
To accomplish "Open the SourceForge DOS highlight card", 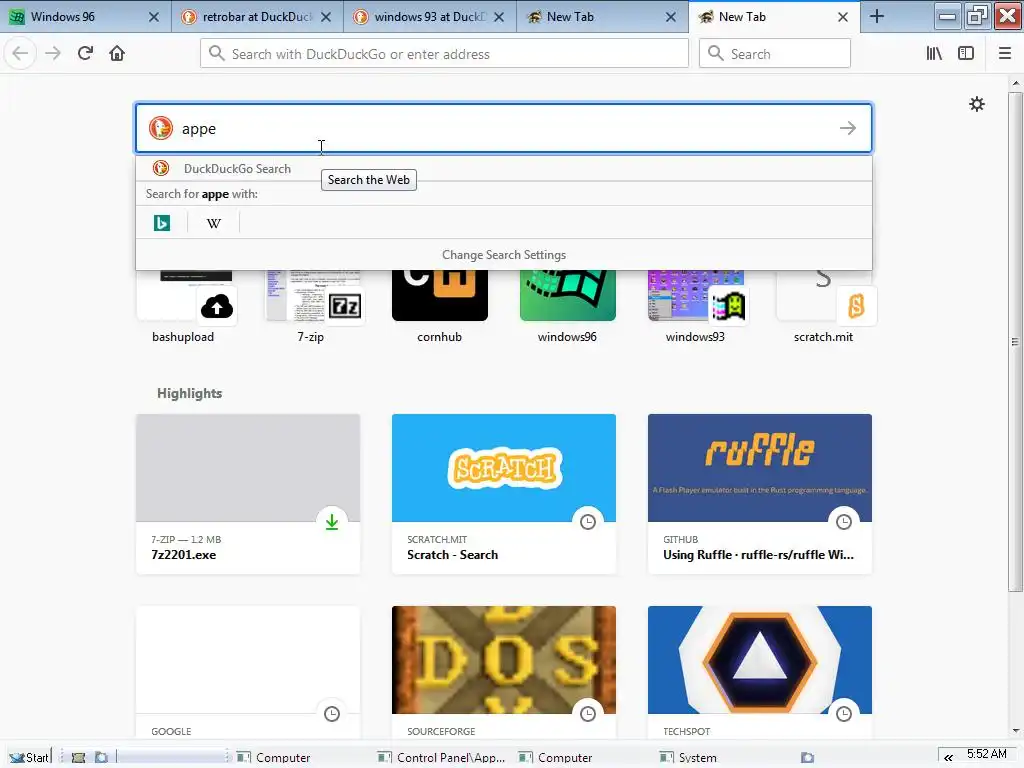I will point(504,673).
